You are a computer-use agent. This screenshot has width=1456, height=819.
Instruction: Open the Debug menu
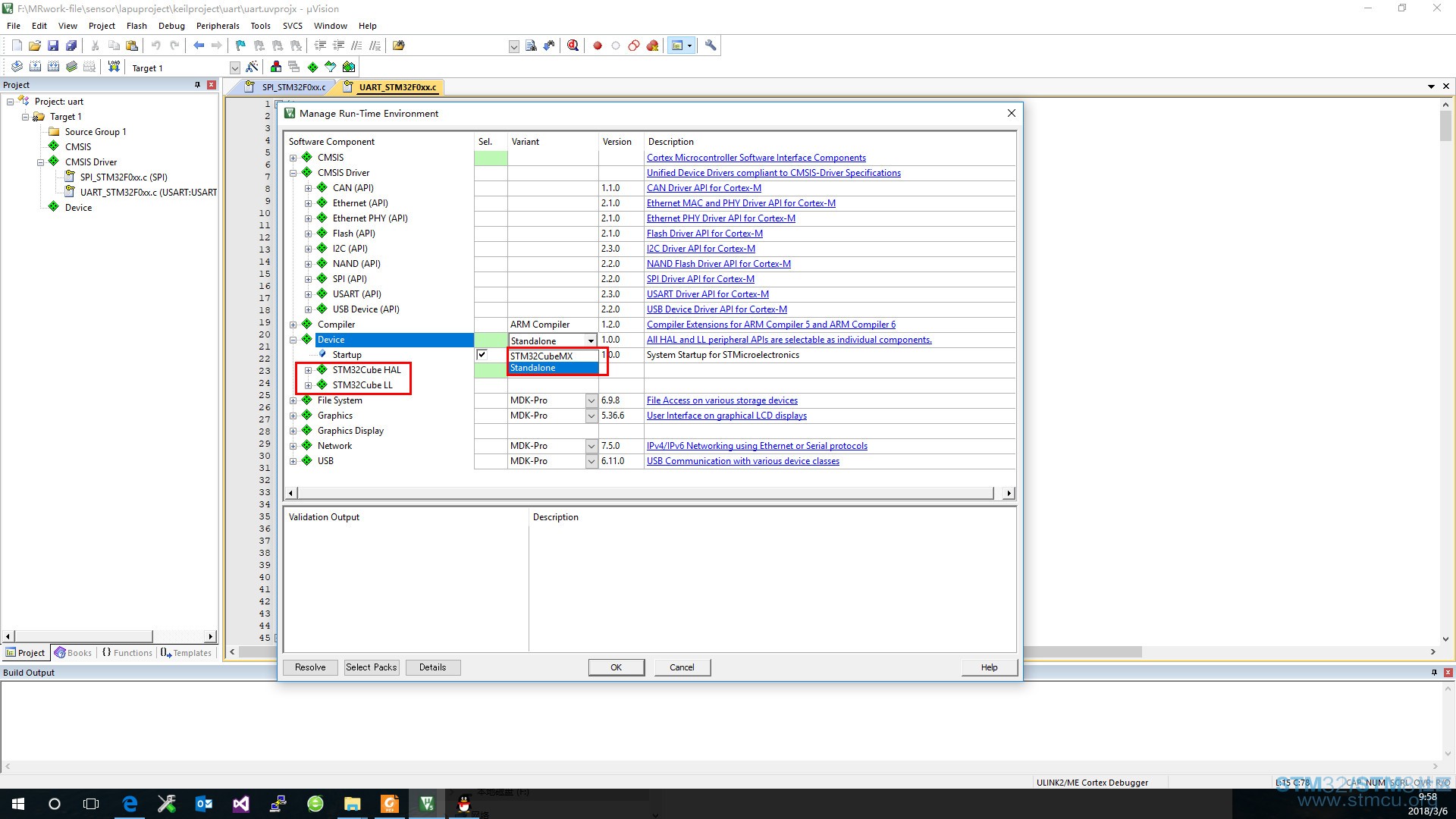171,26
